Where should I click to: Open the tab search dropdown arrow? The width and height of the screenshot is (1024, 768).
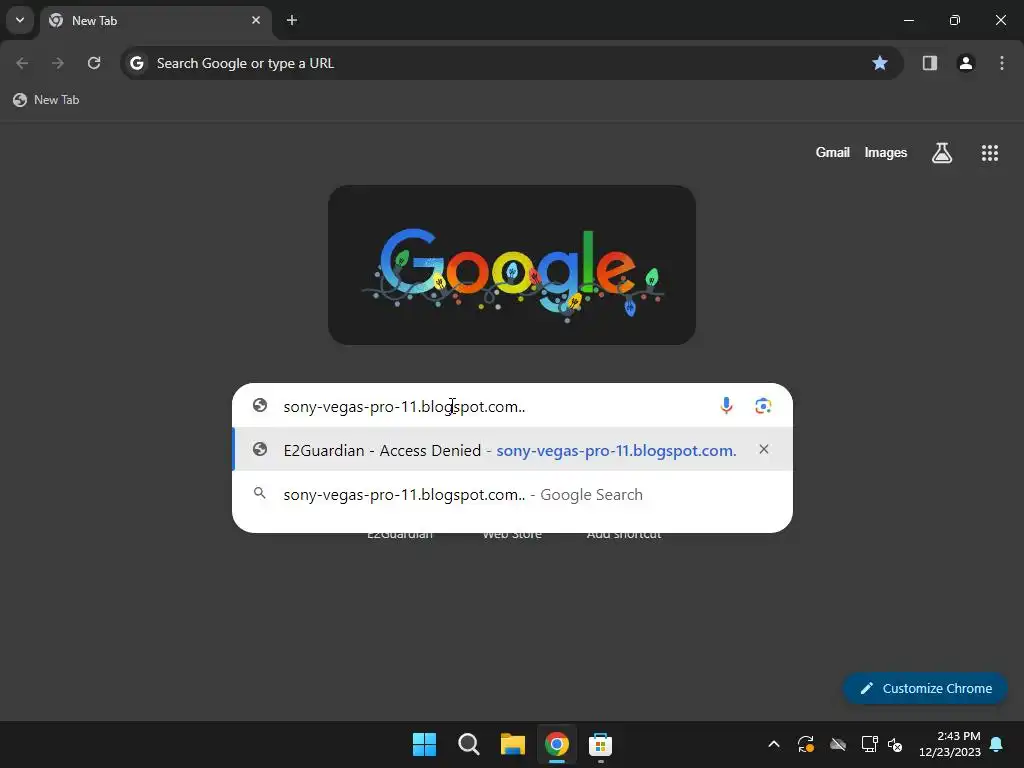point(20,20)
